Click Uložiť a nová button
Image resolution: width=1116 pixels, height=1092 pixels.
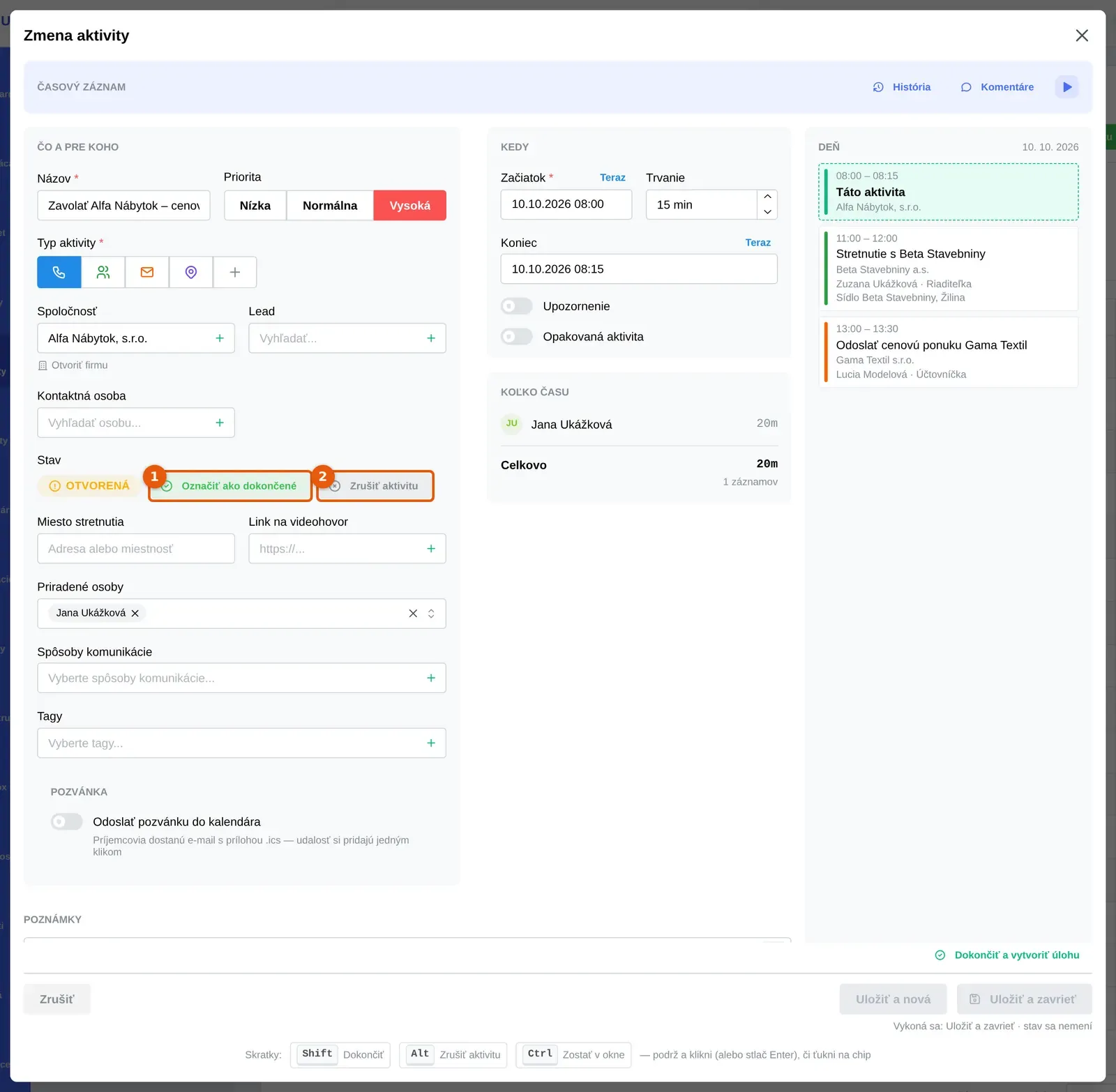tap(893, 999)
